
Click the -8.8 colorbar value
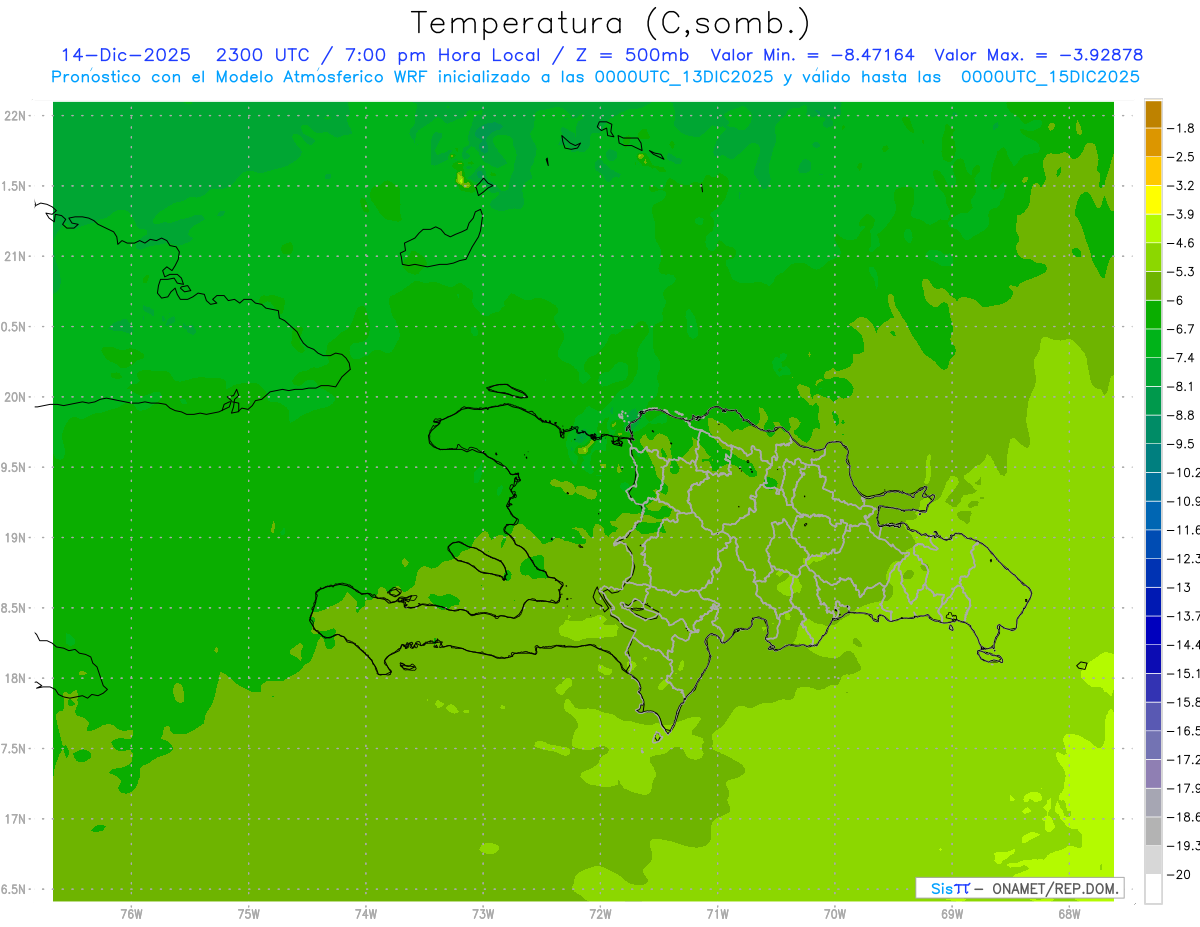(1182, 415)
